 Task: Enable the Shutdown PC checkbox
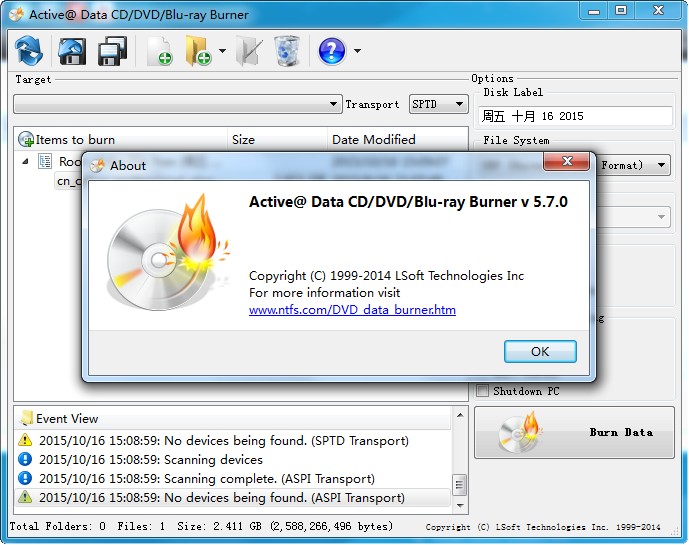(483, 391)
